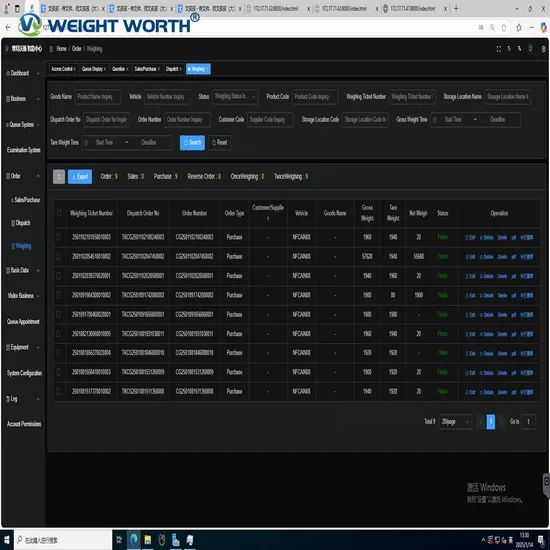
Task: Close the Queue Display tab with its x
Action: 105,69
